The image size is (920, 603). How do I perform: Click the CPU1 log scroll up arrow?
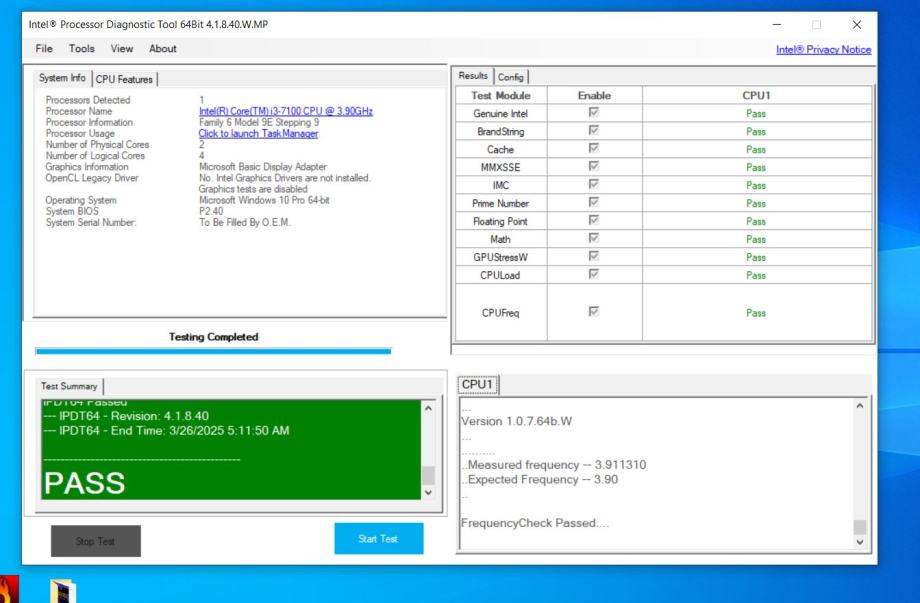tap(860, 406)
